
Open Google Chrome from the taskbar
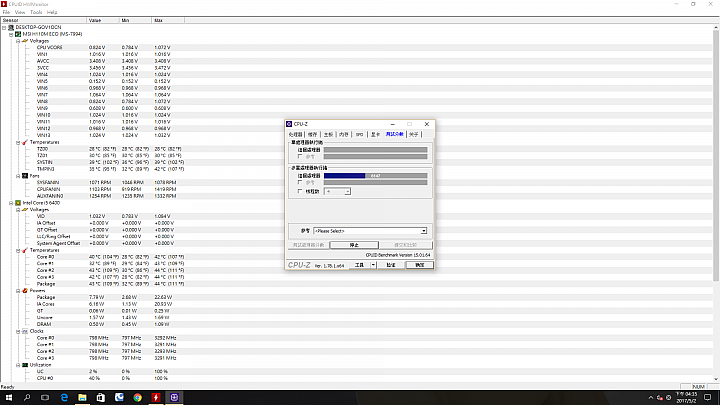137,398
